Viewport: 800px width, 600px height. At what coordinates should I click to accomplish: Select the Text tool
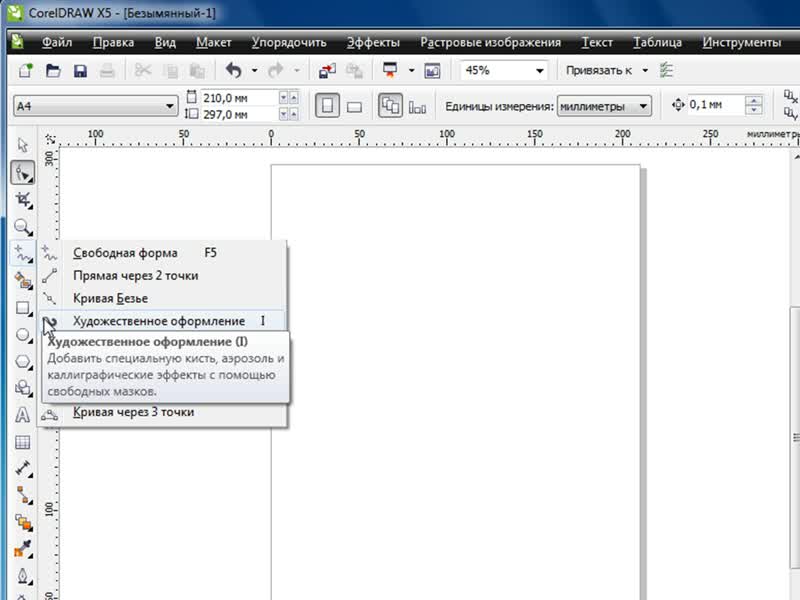[x=22, y=415]
